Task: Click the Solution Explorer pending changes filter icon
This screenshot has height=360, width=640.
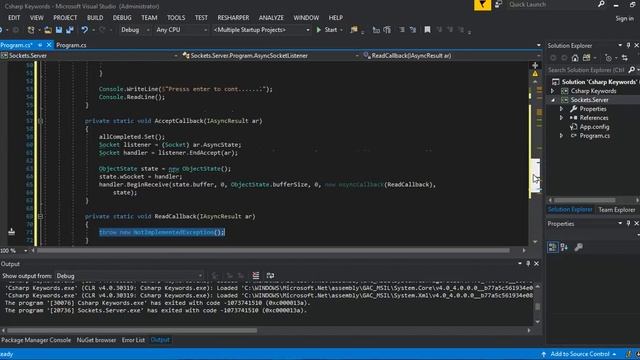Action: 608,58
